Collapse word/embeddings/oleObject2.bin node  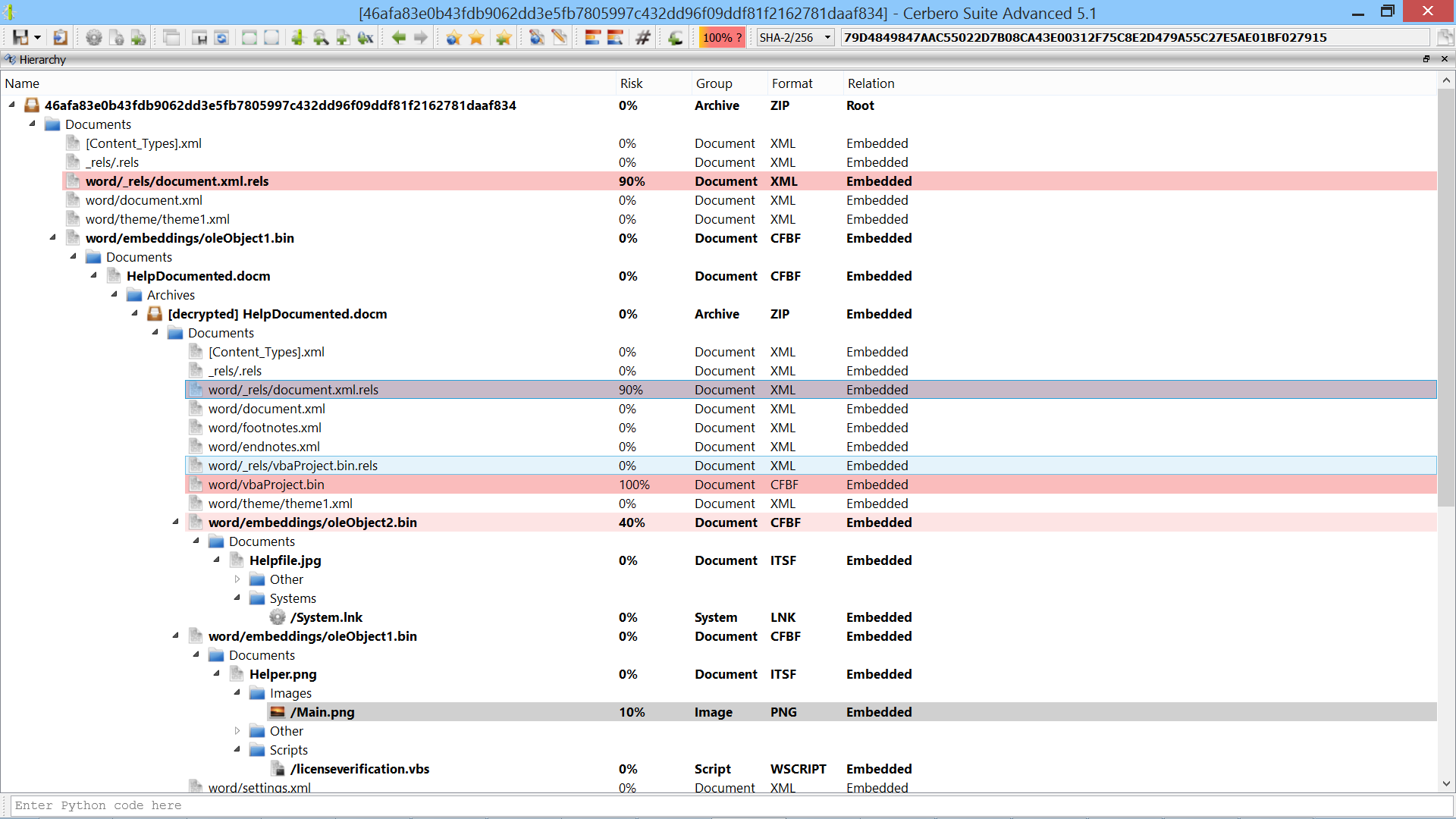(176, 522)
